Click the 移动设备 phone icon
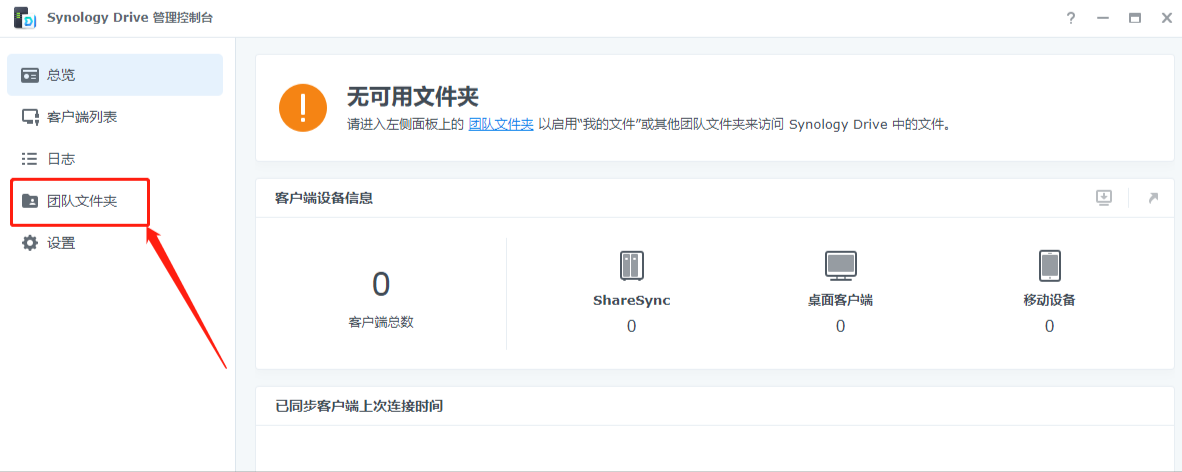1182x472 pixels. [1049, 265]
